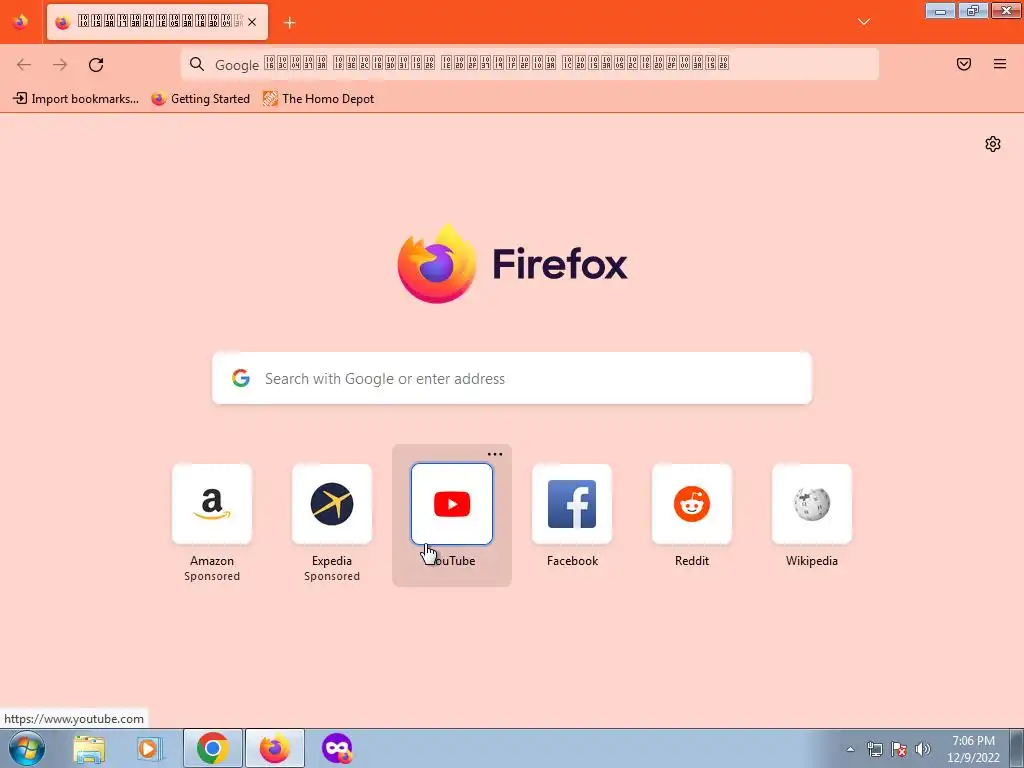Select the active Firefox tab
The height and width of the screenshot is (768, 1024).
(157, 22)
